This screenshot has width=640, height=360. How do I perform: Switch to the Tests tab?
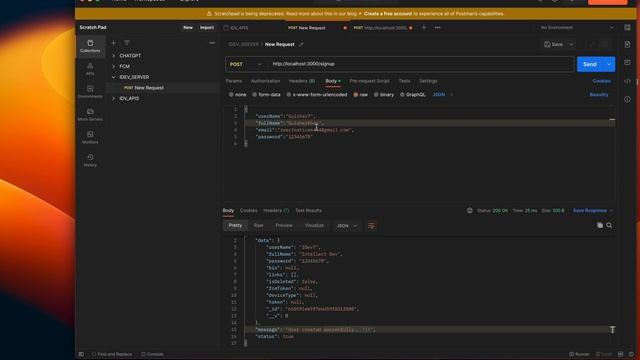pos(404,81)
